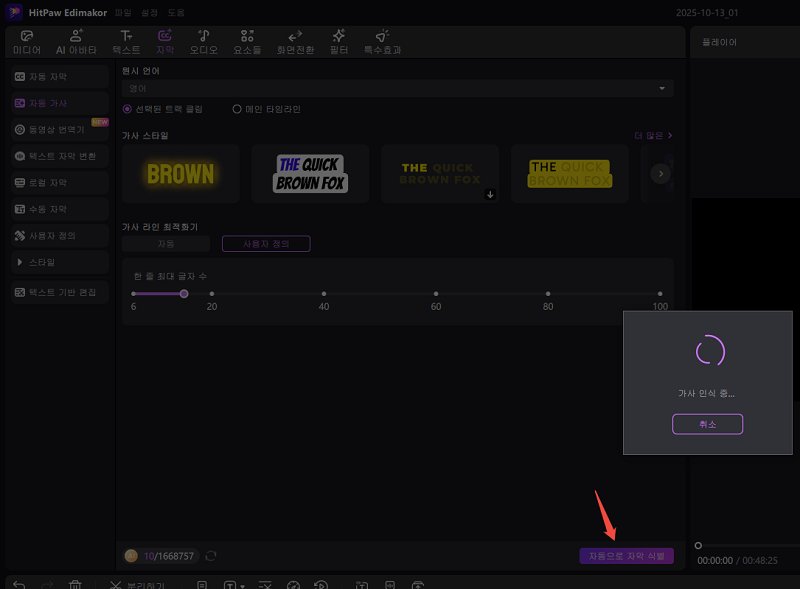Screen dimensions: 800x589
Task: Switch line optimization to 자동 mode
Action: (x=166, y=243)
